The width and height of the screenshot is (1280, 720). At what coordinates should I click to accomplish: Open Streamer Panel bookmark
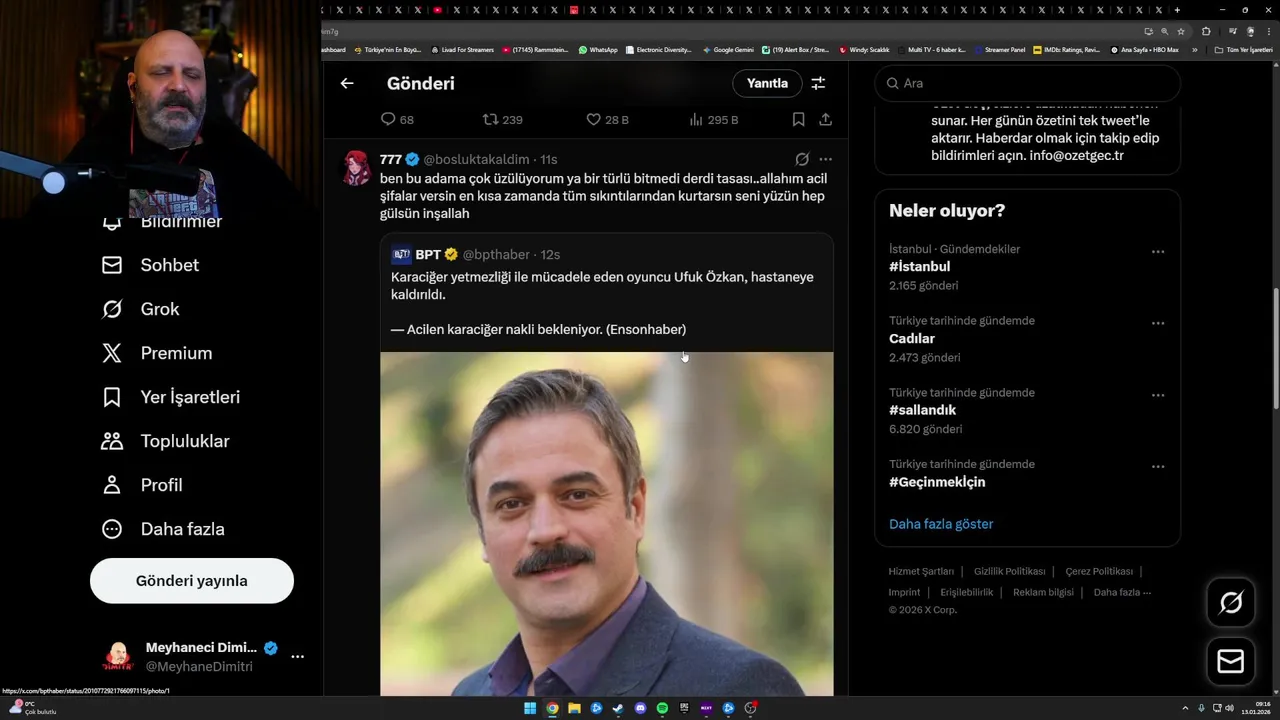coord(1000,49)
